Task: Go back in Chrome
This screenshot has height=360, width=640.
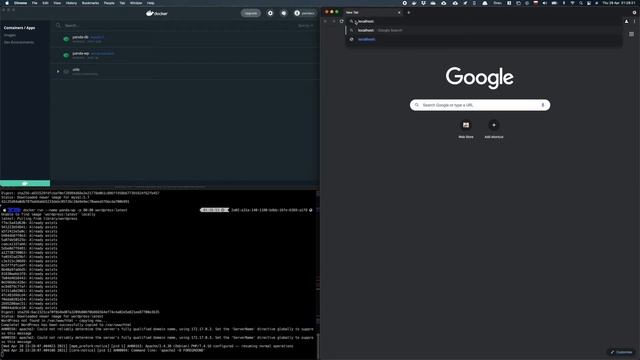Action: [x=325, y=21]
